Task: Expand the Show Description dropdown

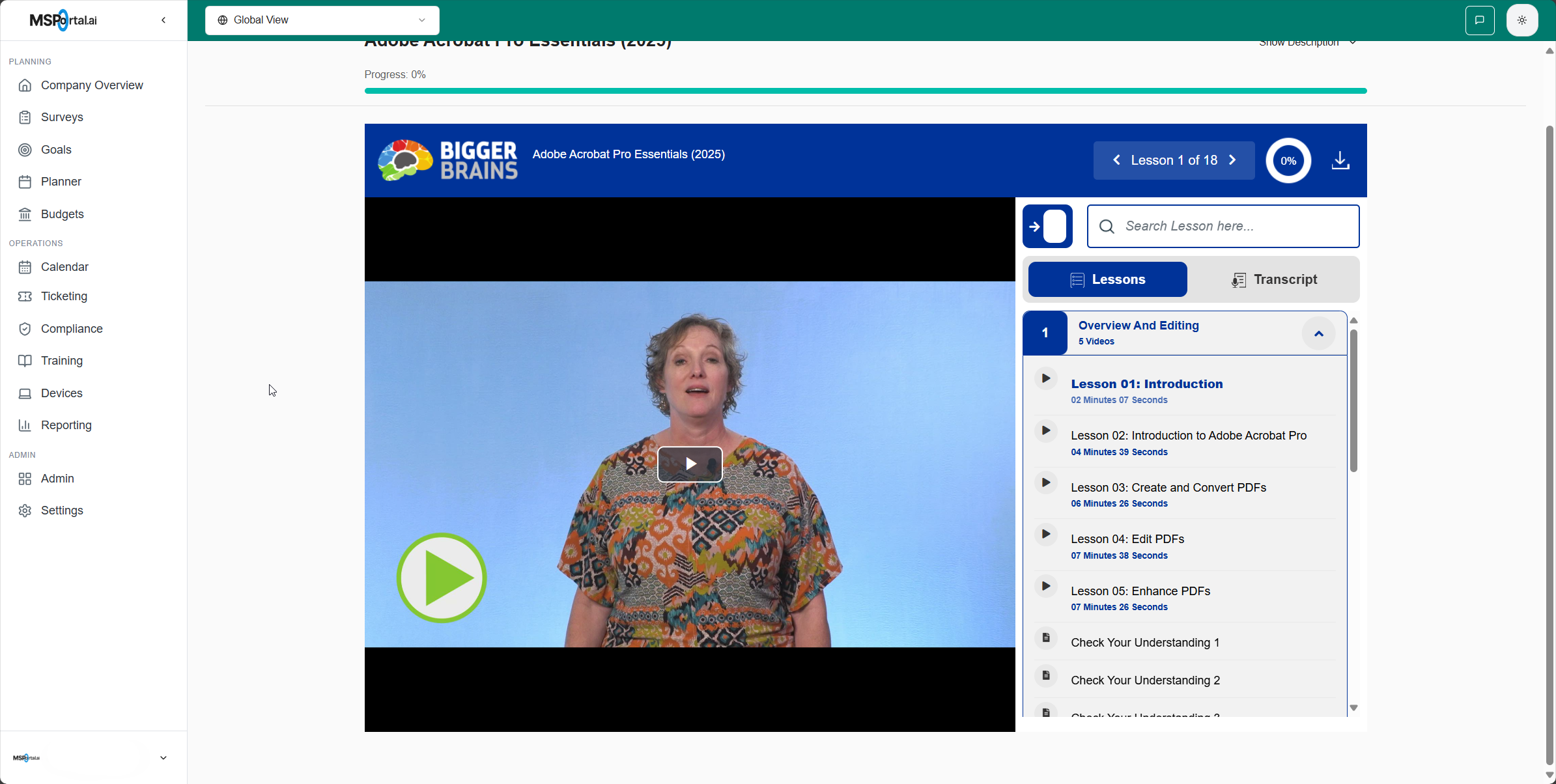Action: 1307,43
